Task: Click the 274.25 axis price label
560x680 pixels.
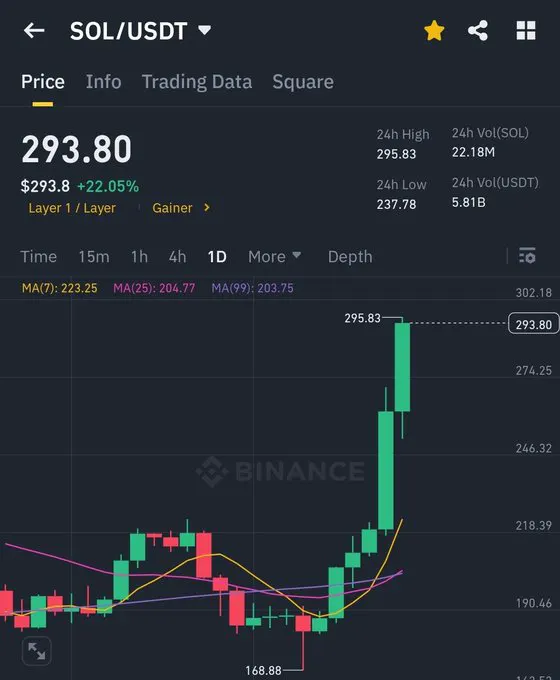Action: click(534, 371)
